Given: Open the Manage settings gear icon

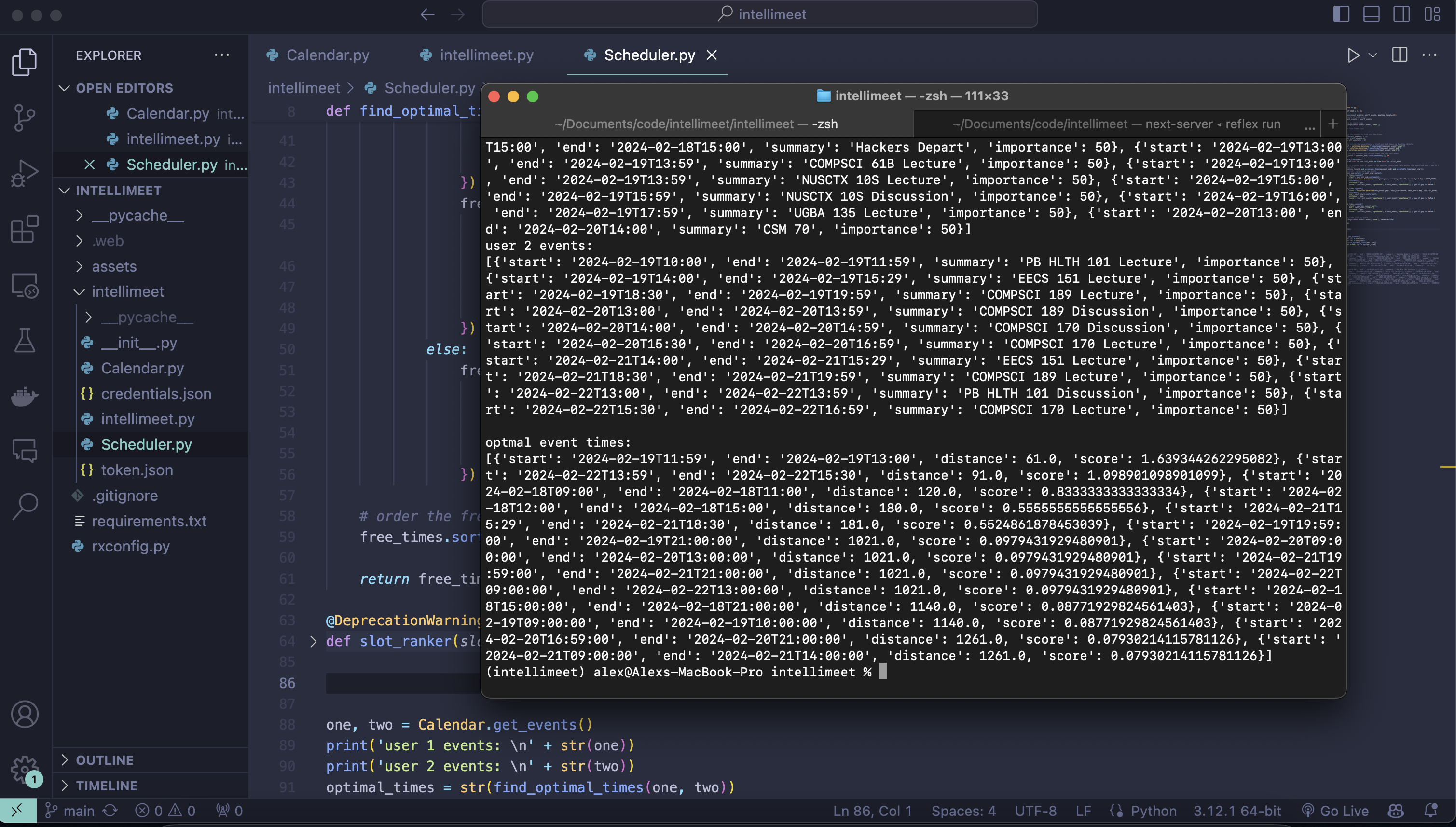Looking at the screenshot, I should (24, 769).
